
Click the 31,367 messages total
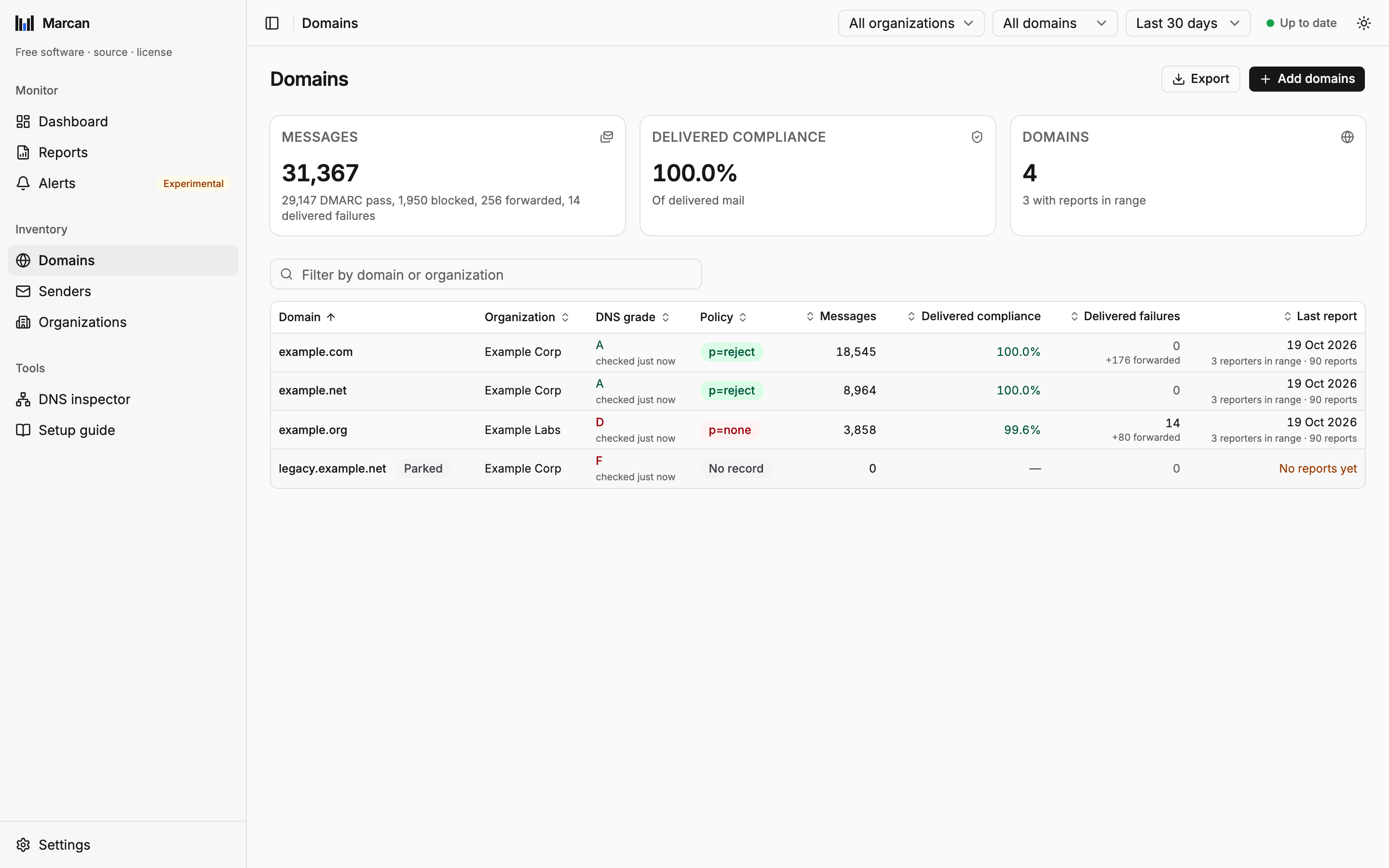(320, 173)
